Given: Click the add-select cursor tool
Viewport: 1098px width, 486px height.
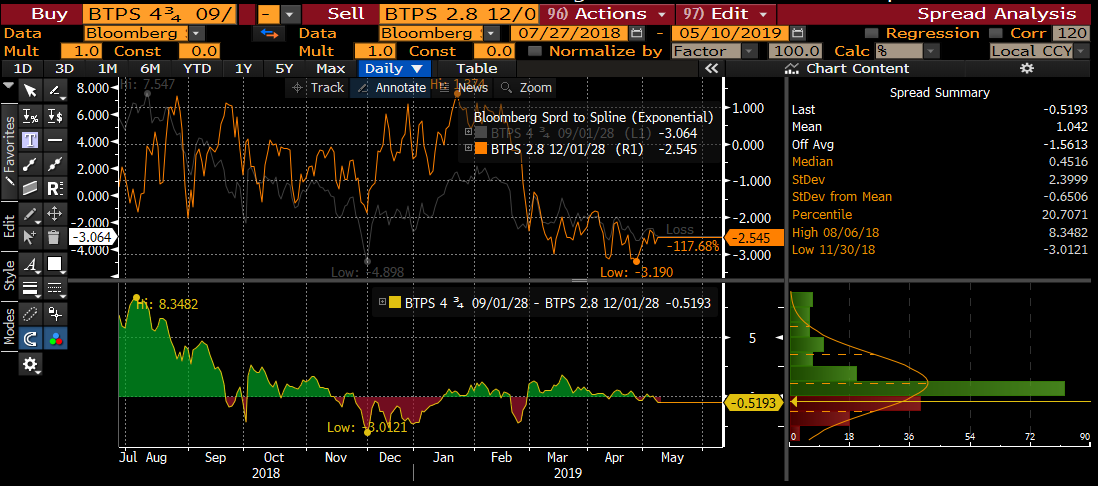Looking at the screenshot, I should click(x=30, y=237).
